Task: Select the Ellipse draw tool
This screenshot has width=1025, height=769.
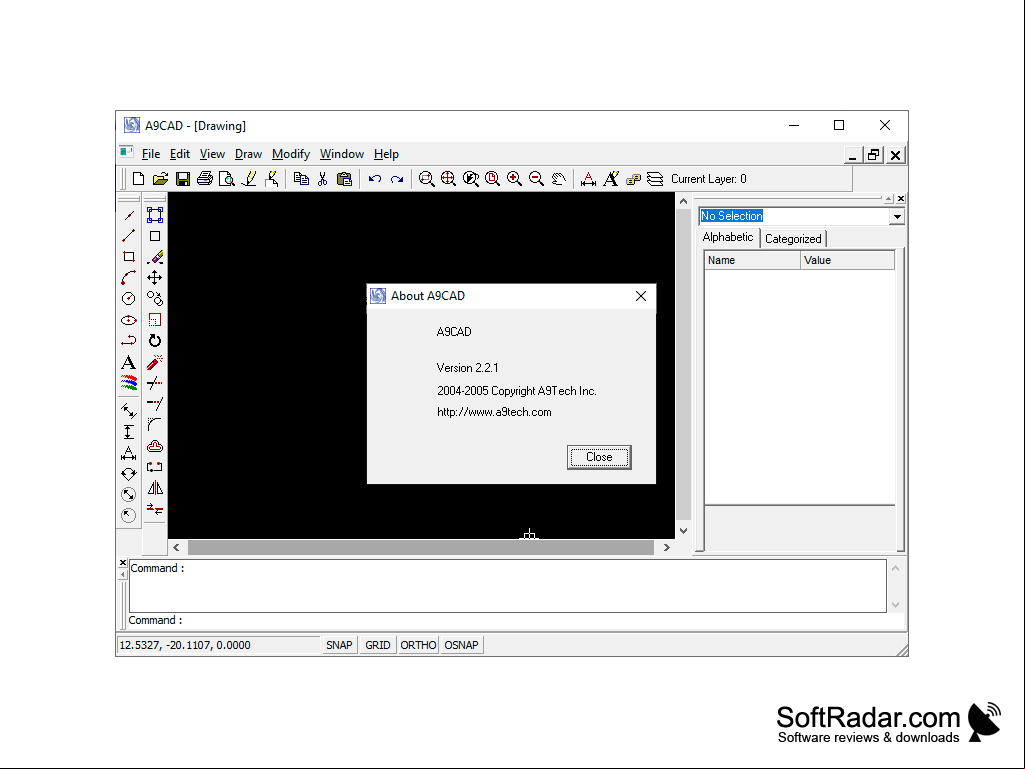Action: (x=129, y=320)
